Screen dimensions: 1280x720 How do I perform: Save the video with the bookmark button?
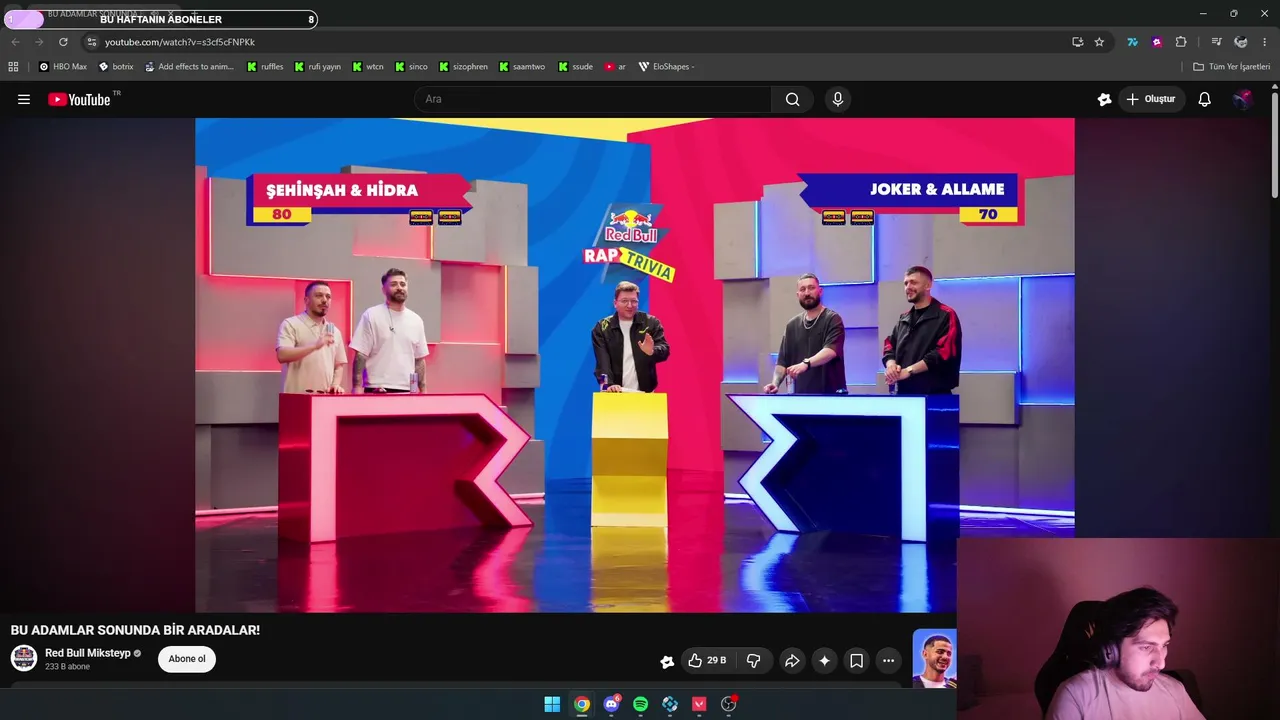coord(856,661)
